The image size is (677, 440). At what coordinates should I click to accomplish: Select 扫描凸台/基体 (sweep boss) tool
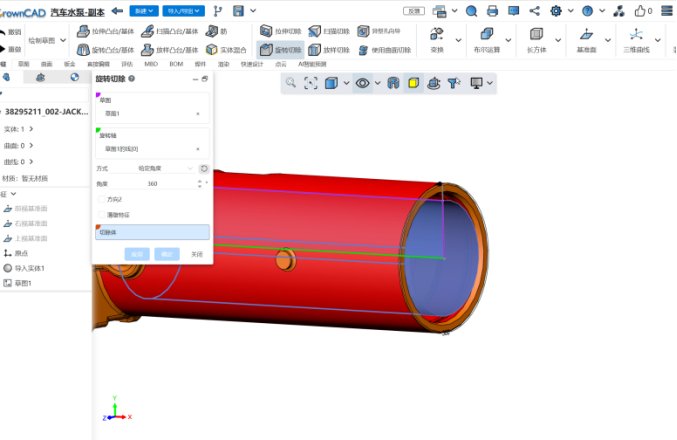170,32
